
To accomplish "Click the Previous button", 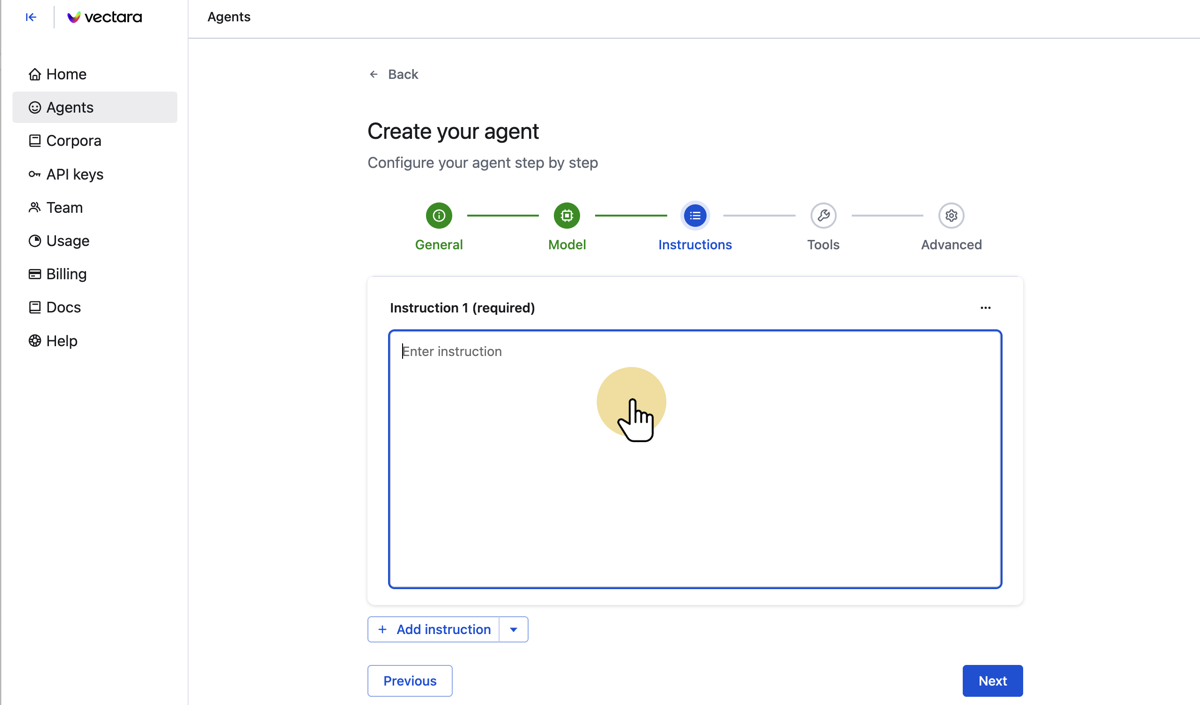I will (410, 681).
